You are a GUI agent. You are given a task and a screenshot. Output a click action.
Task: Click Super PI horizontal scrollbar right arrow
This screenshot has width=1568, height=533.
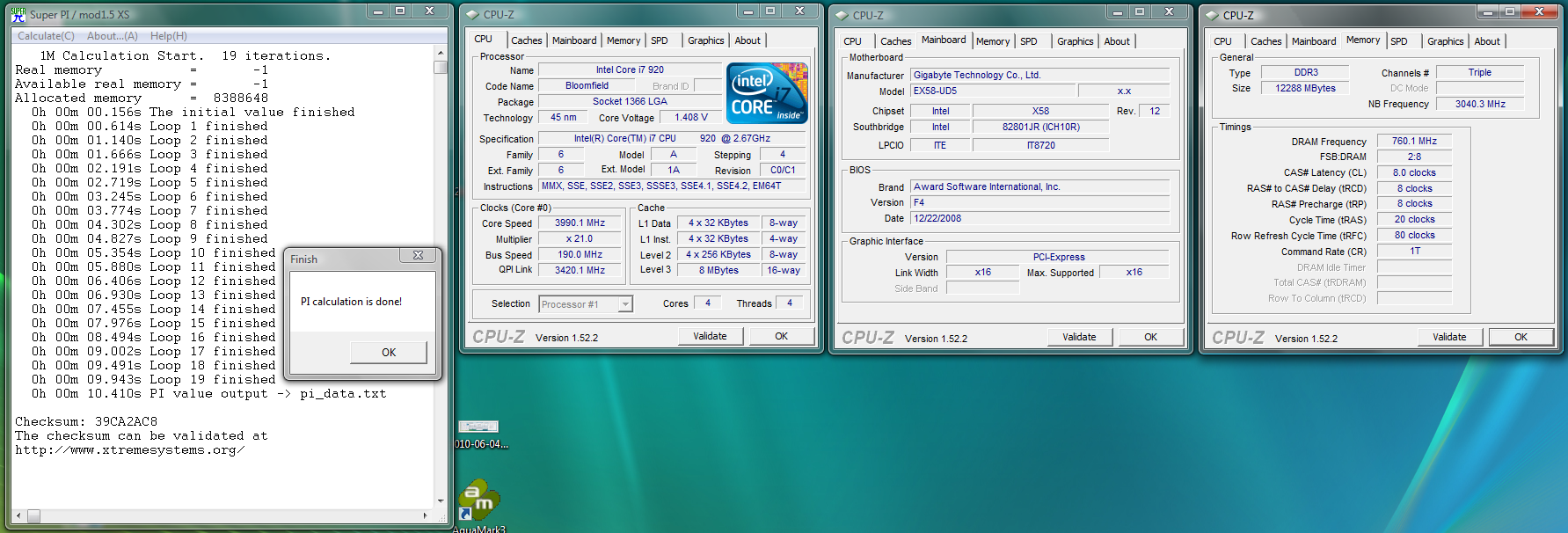[426, 515]
